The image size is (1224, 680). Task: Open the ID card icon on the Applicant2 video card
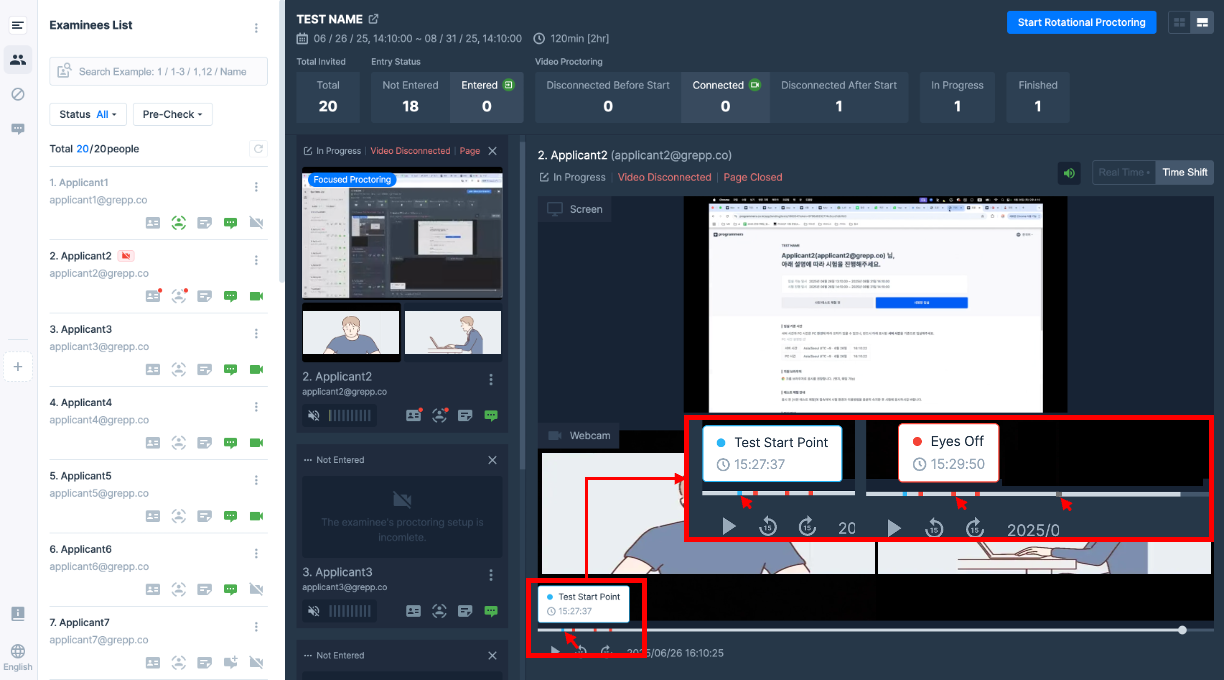pyautogui.click(x=414, y=415)
